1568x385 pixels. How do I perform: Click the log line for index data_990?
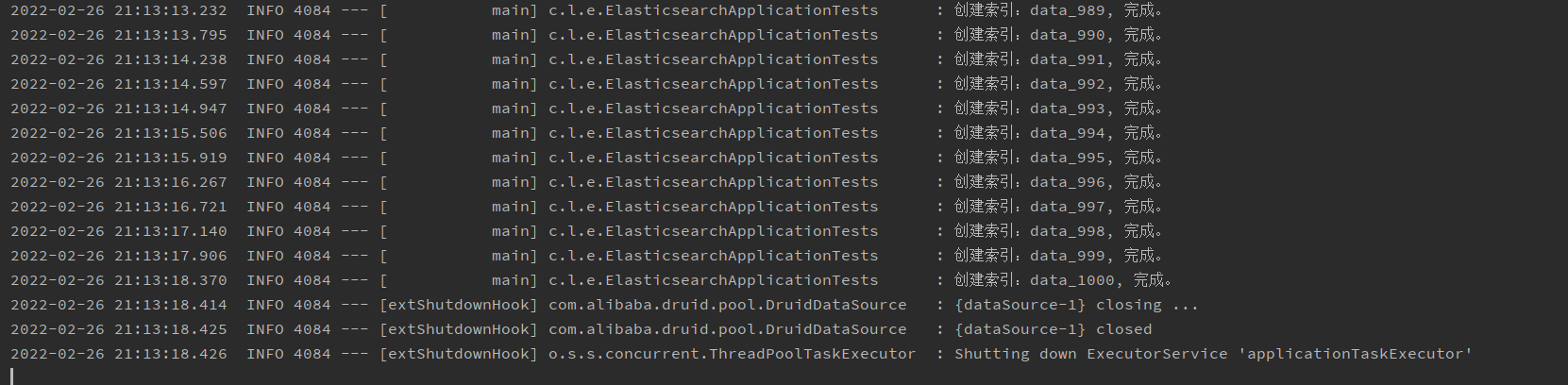tap(586, 35)
